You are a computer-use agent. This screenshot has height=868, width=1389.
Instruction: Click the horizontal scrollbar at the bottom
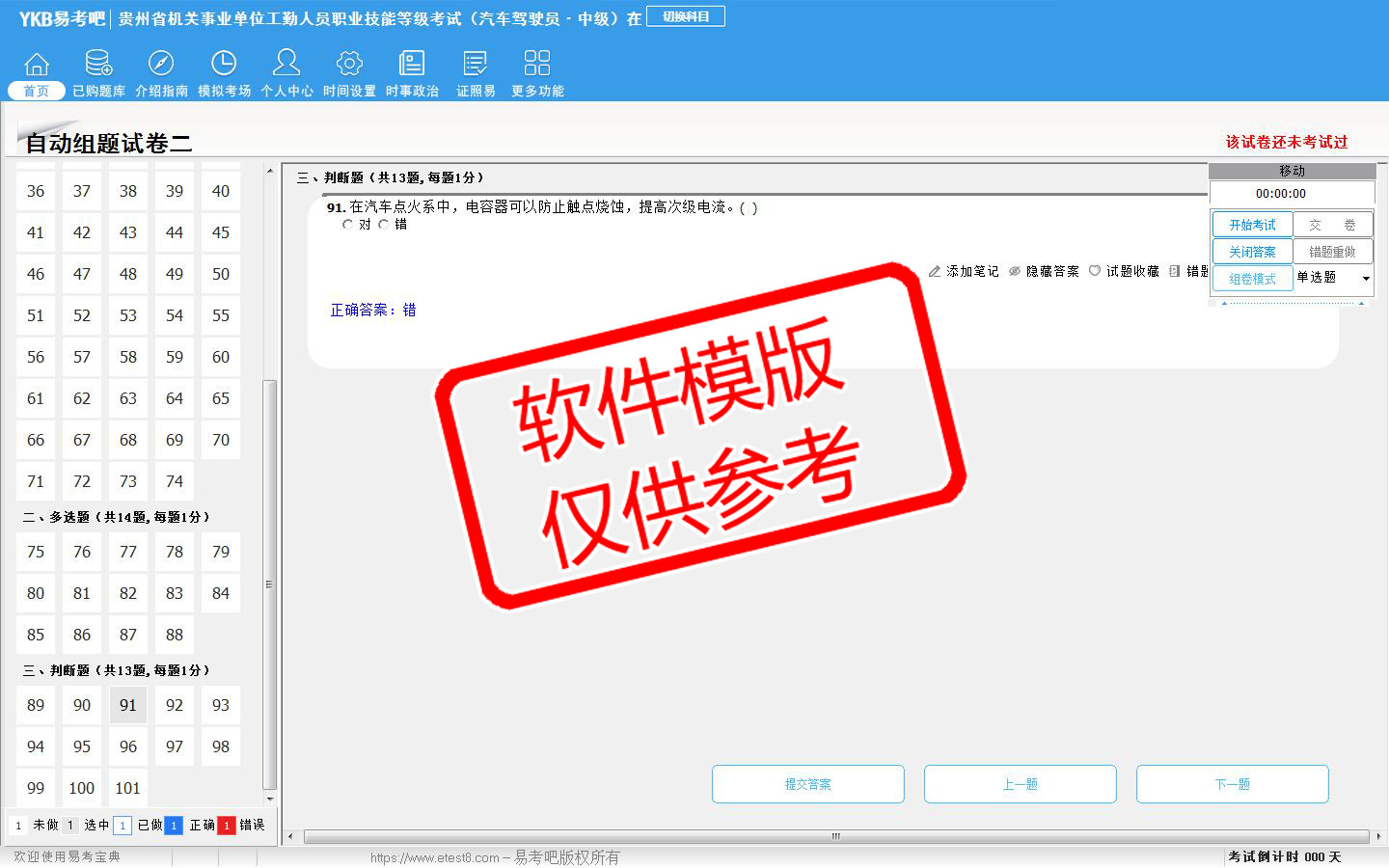[835, 836]
